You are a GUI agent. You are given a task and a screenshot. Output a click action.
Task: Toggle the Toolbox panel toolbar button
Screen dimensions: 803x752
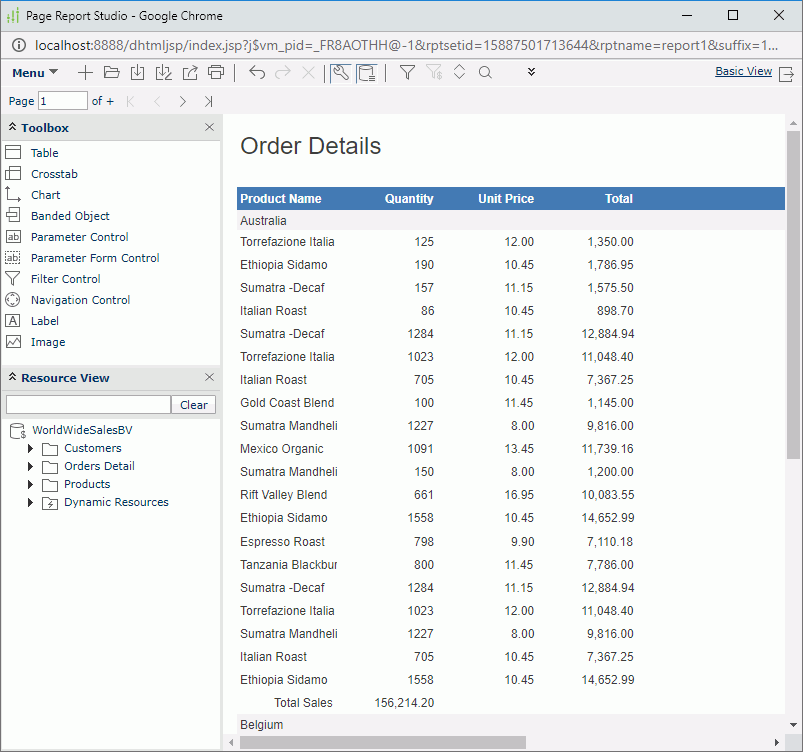(340, 72)
